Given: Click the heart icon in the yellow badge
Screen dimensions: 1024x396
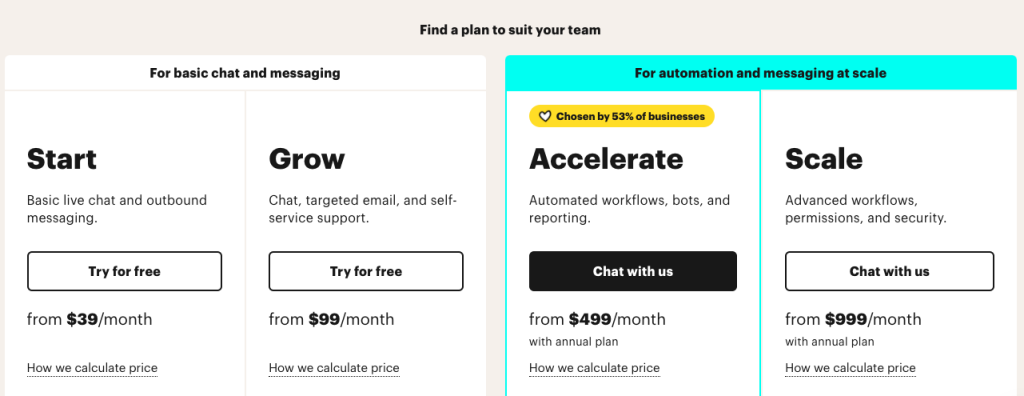Looking at the screenshot, I should [545, 116].
